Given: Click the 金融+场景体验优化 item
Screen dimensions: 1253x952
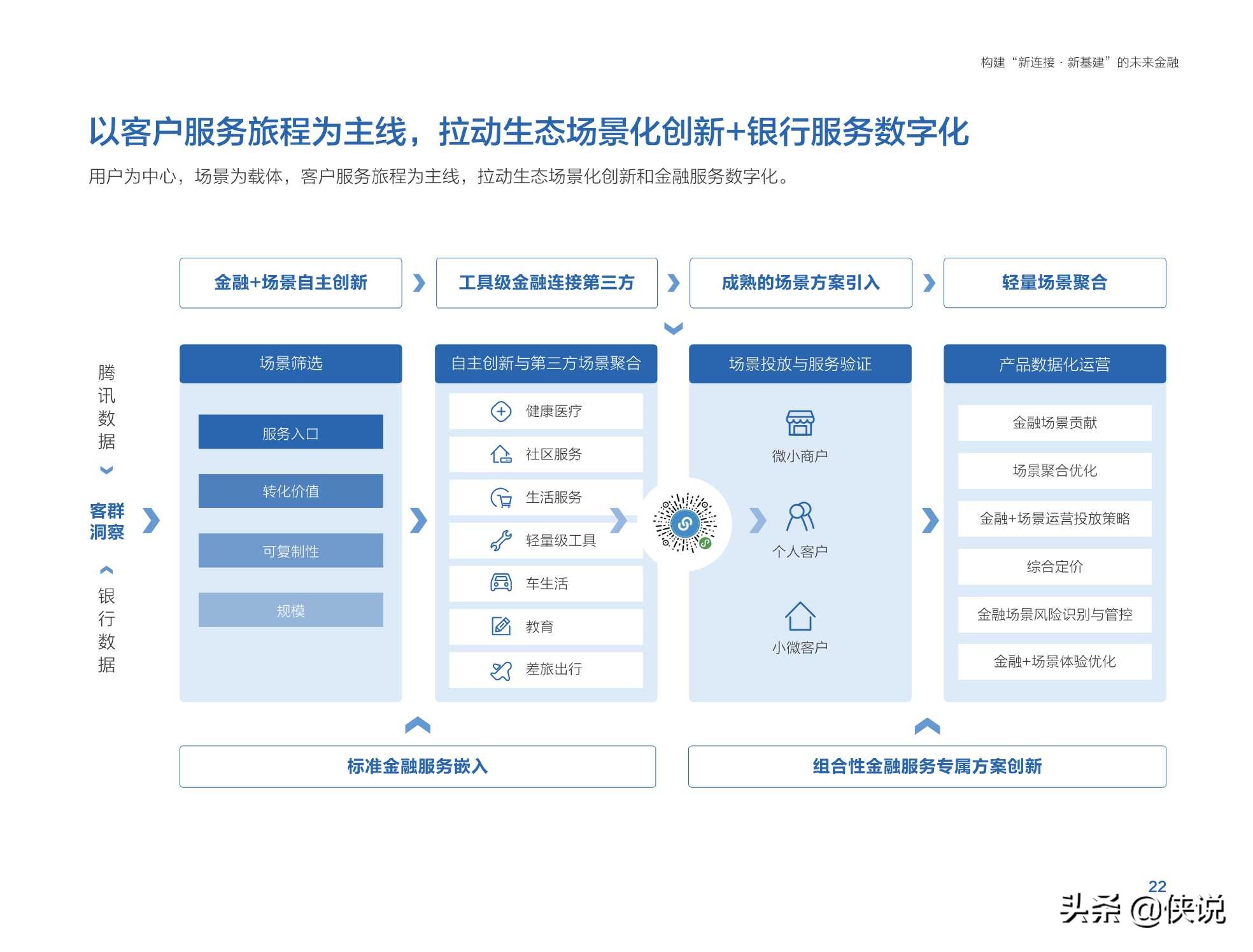Looking at the screenshot, I should [x=1055, y=662].
